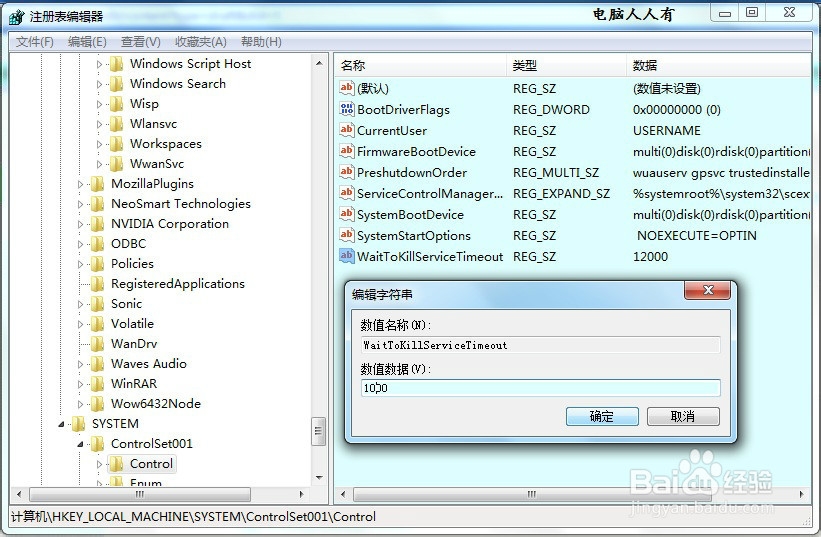Click the USERNAME data cell
The image size is (821, 537).
click(x=667, y=130)
